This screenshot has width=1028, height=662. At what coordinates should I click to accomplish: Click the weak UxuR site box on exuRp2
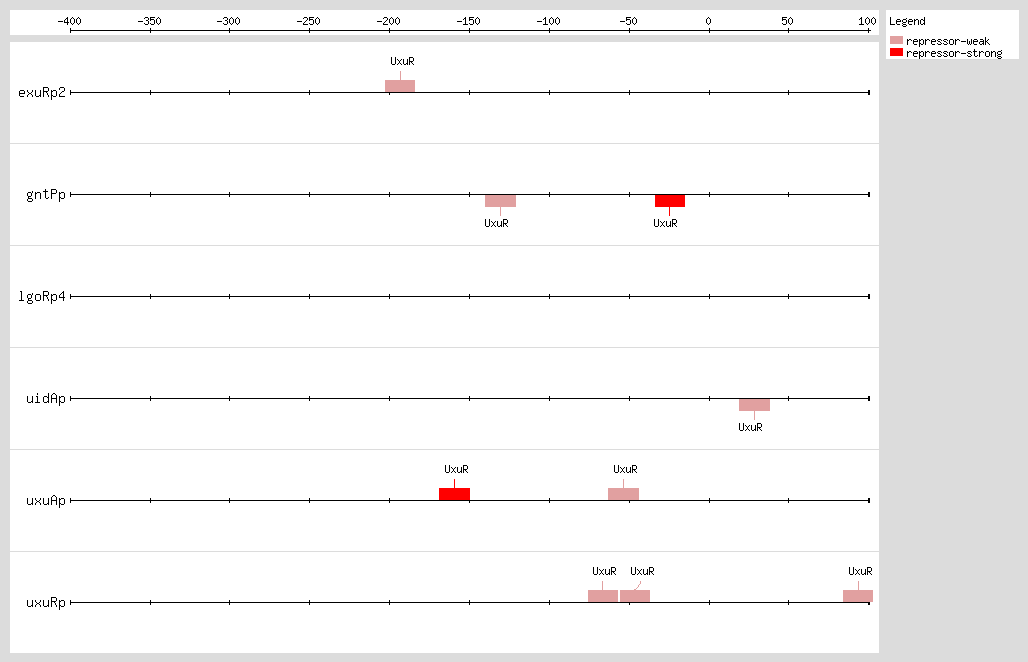pos(400,86)
